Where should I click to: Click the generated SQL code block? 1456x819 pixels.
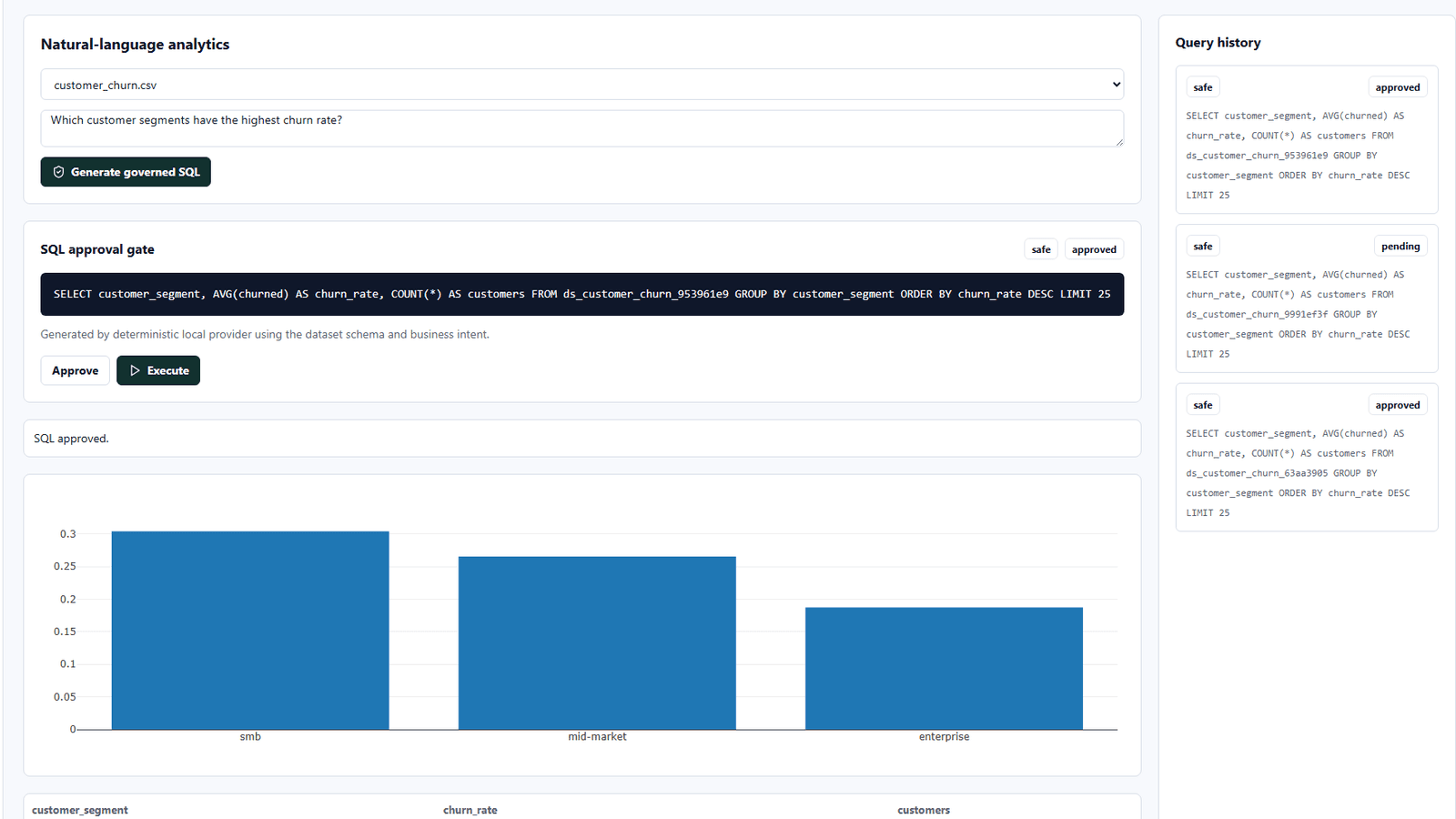(582, 294)
